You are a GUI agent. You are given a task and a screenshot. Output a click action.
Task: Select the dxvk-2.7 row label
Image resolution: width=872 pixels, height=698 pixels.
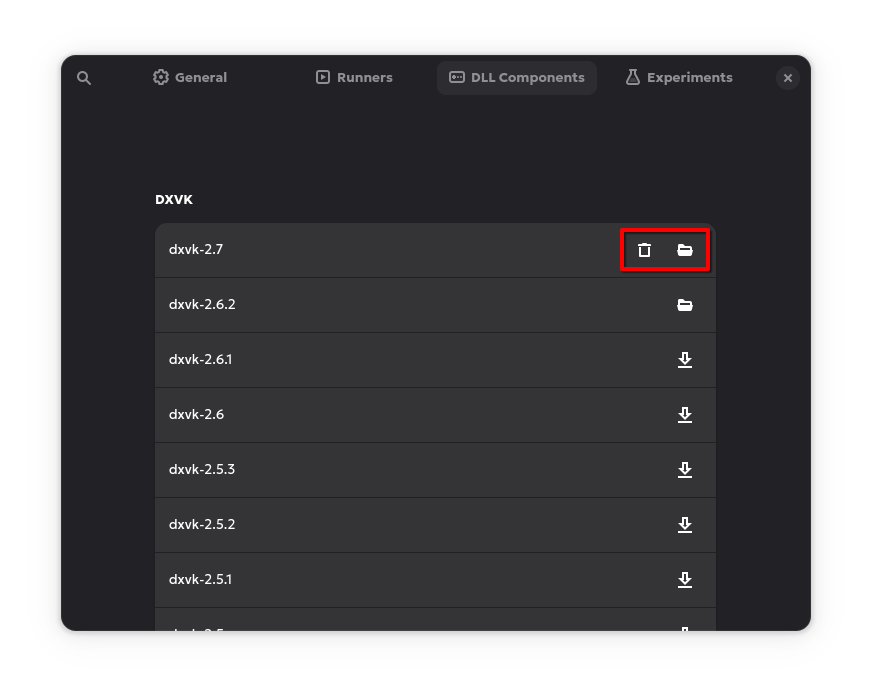click(x=196, y=250)
